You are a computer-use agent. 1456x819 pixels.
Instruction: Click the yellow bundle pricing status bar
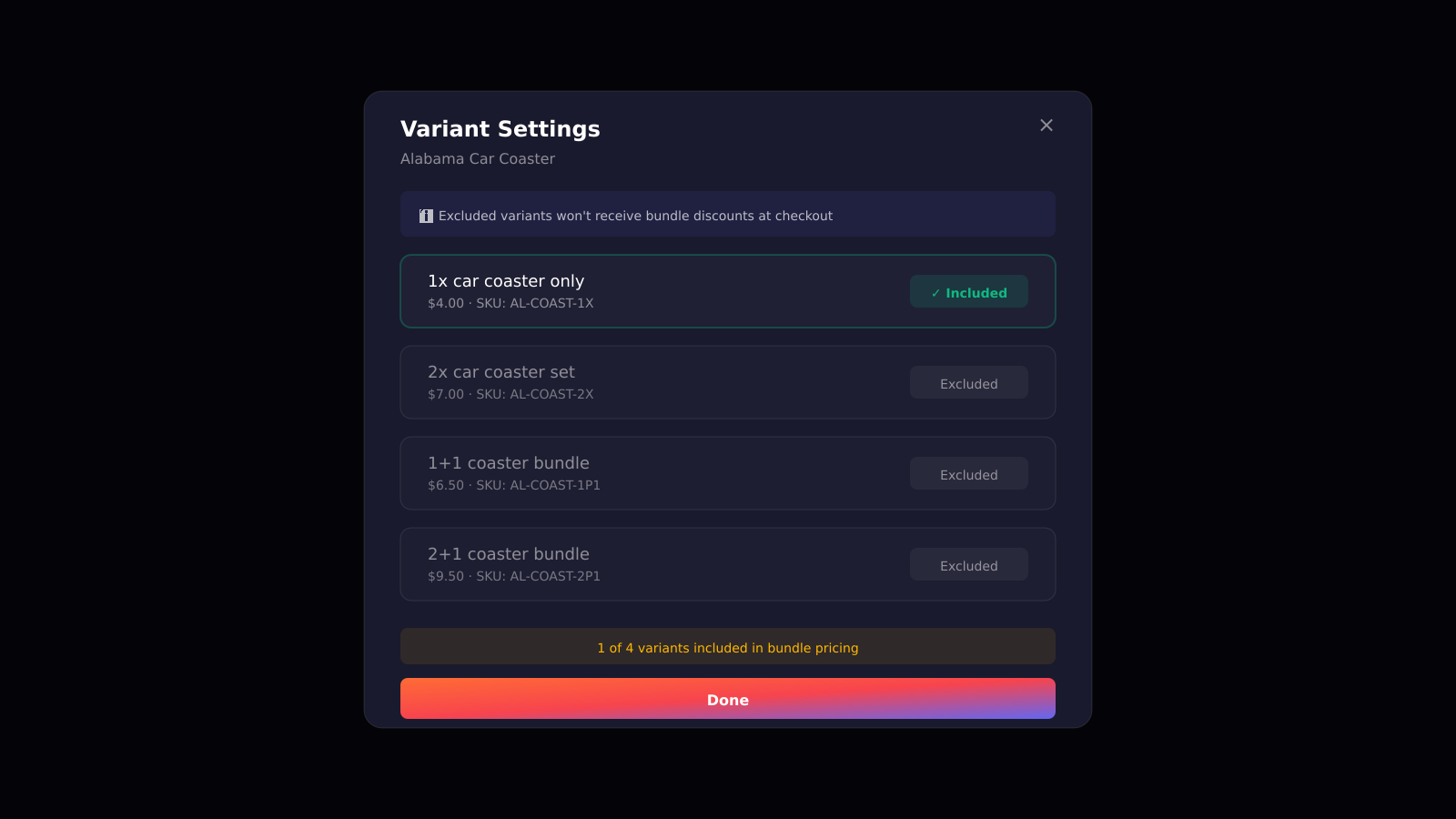727,647
